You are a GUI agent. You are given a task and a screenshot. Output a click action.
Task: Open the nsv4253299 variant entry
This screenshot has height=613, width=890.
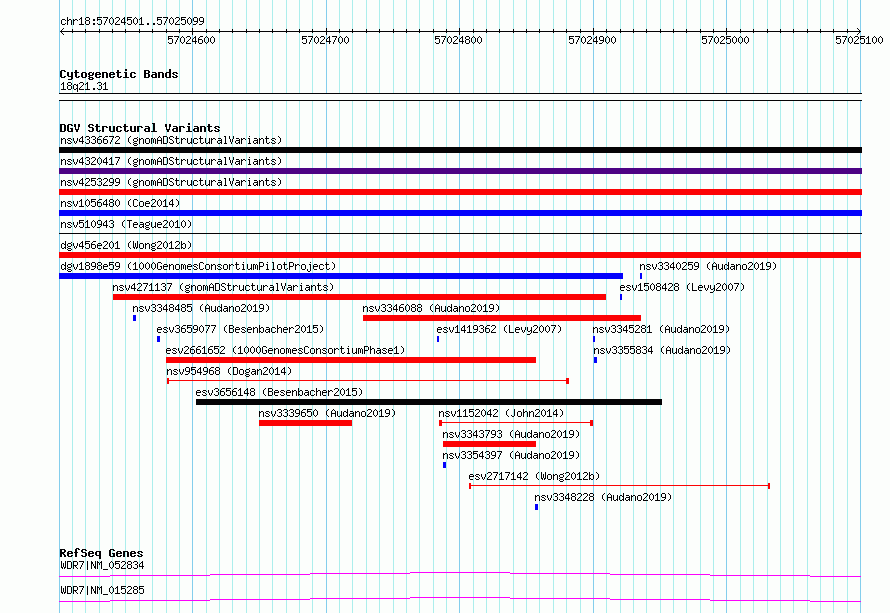click(171, 182)
